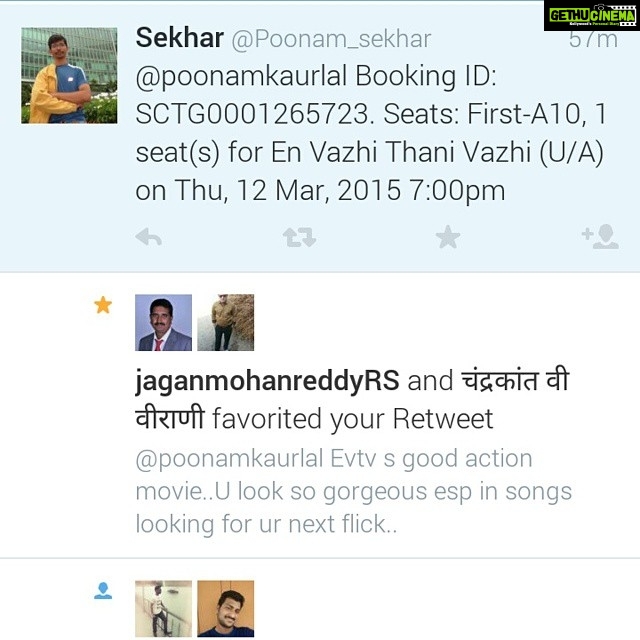Open Sekhar's display name
640x640 pixels.
(x=180, y=38)
